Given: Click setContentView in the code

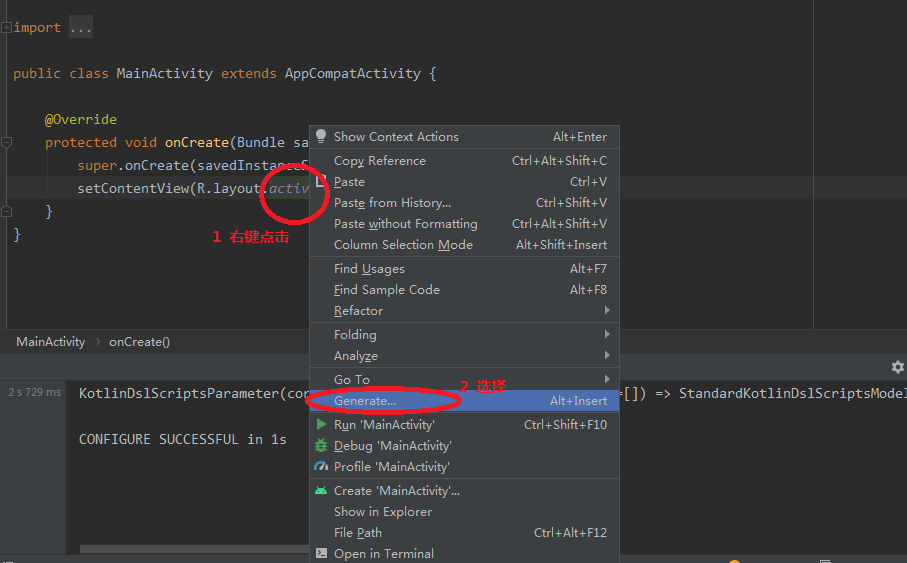Looking at the screenshot, I should click(133, 188).
